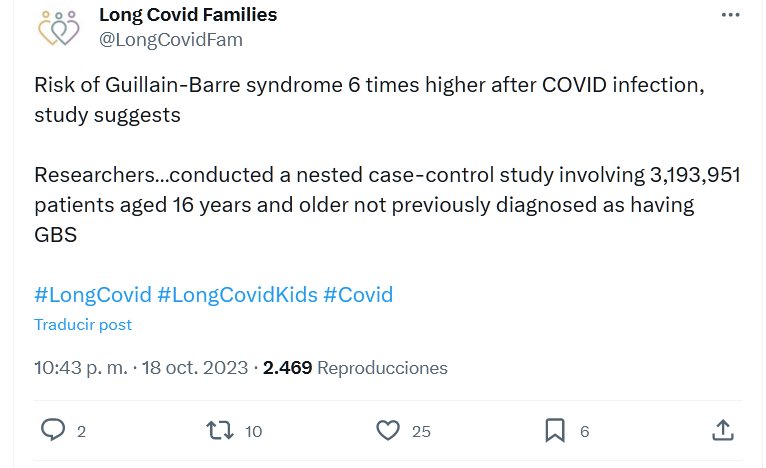Open the three-dot more options menu

pyautogui.click(x=732, y=16)
